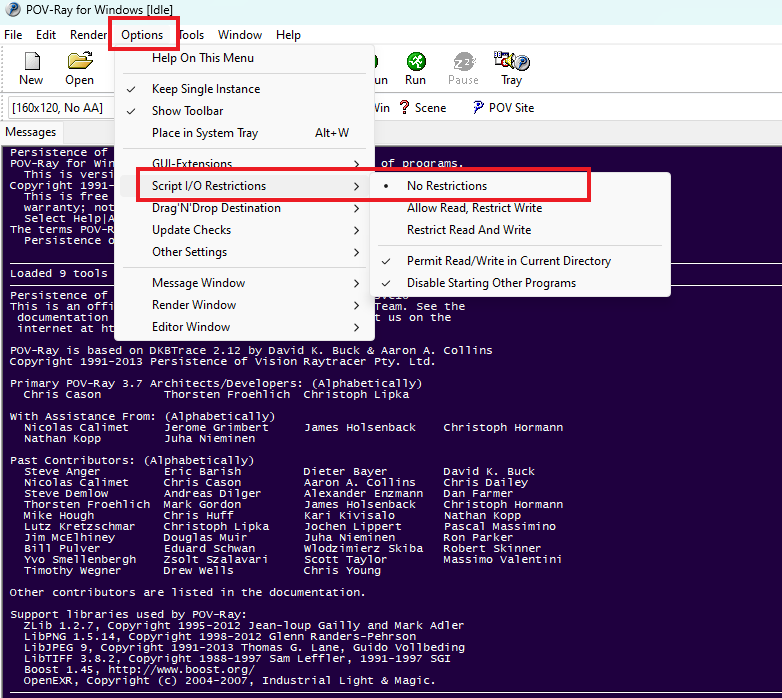Expand the Other Settings submenu
The width and height of the screenshot is (782, 698).
tap(244, 252)
